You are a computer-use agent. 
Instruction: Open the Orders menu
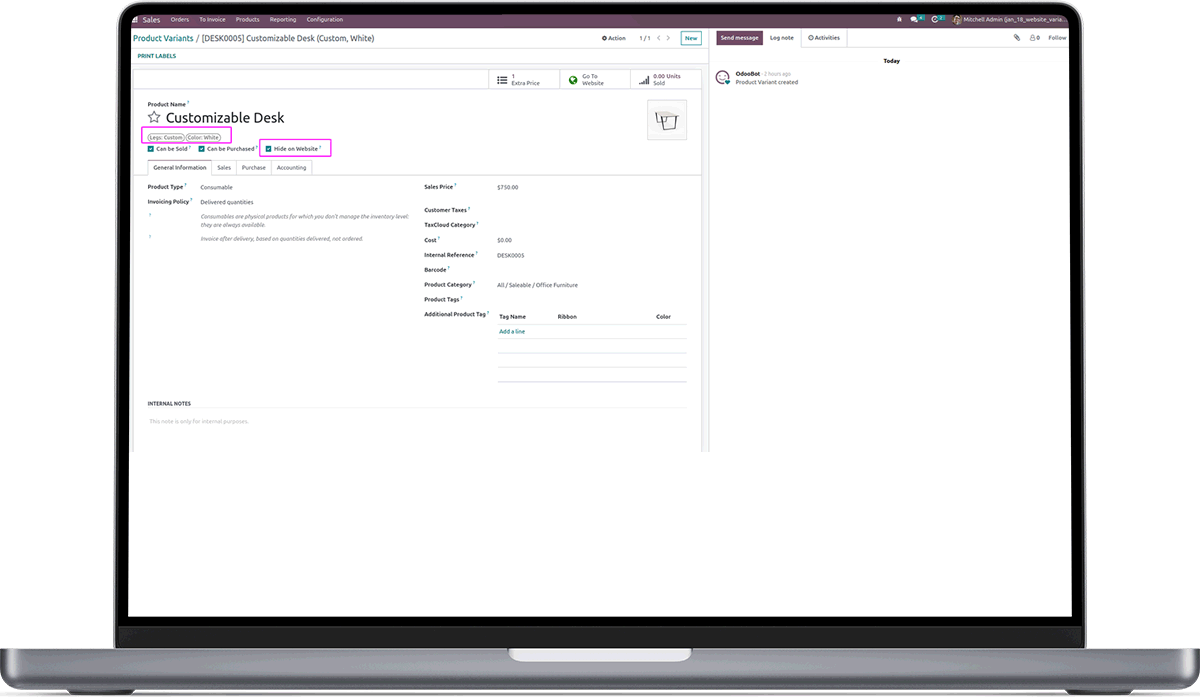pyautogui.click(x=180, y=19)
